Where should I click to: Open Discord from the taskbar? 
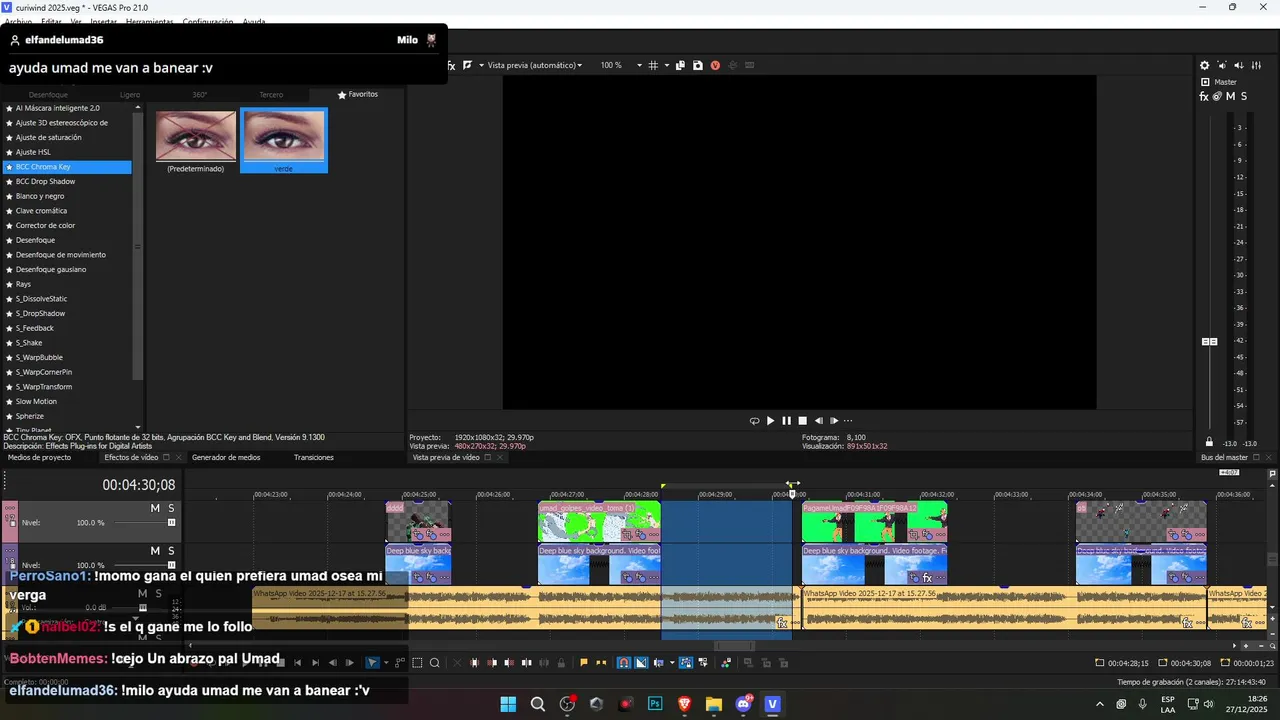(743, 704)
